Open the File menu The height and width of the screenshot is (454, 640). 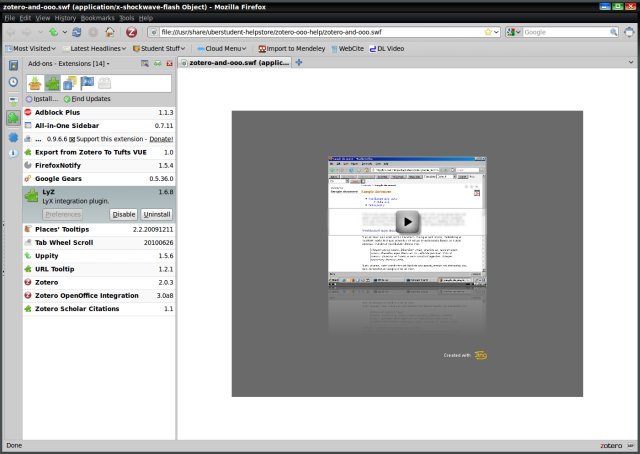click(9, 18)
